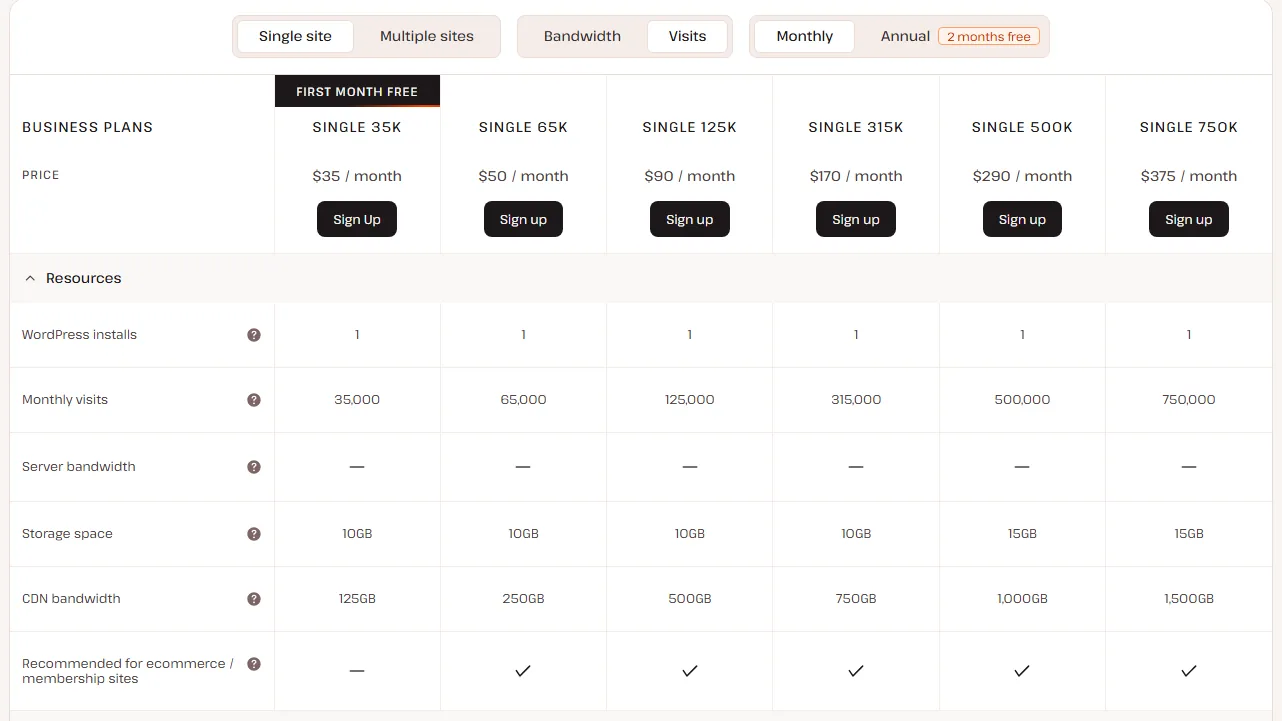The height and width of the screenshot is (721, 1282).
Task: Click the 315,000 monthly visits cell
Action: click(856, 400)
